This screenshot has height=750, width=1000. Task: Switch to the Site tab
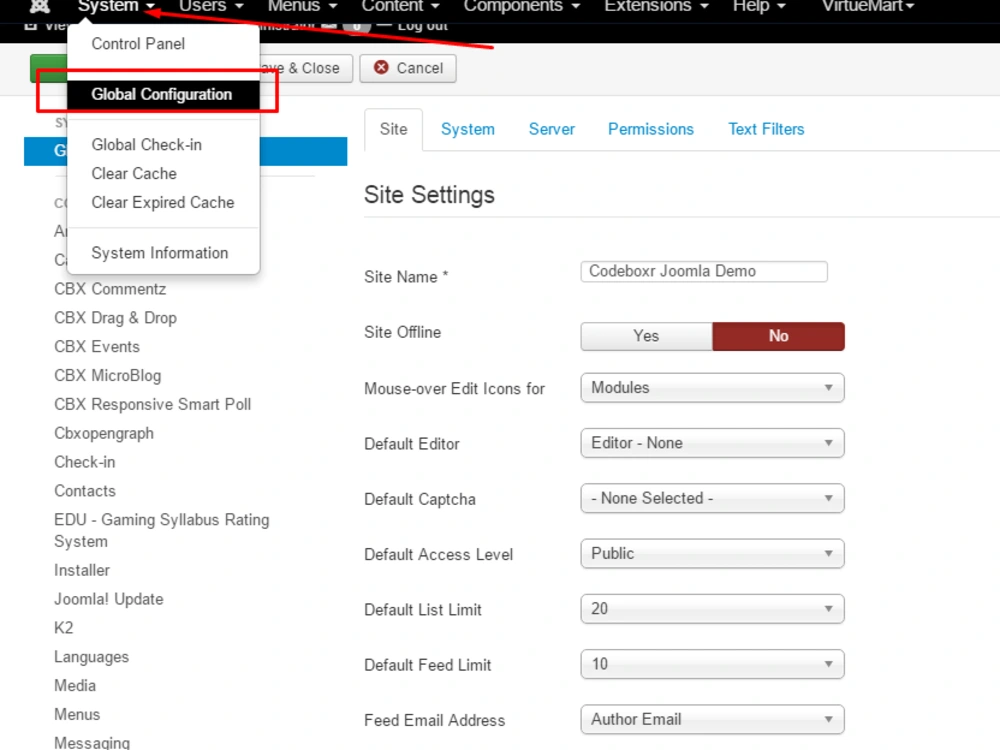tap(393, 129)
